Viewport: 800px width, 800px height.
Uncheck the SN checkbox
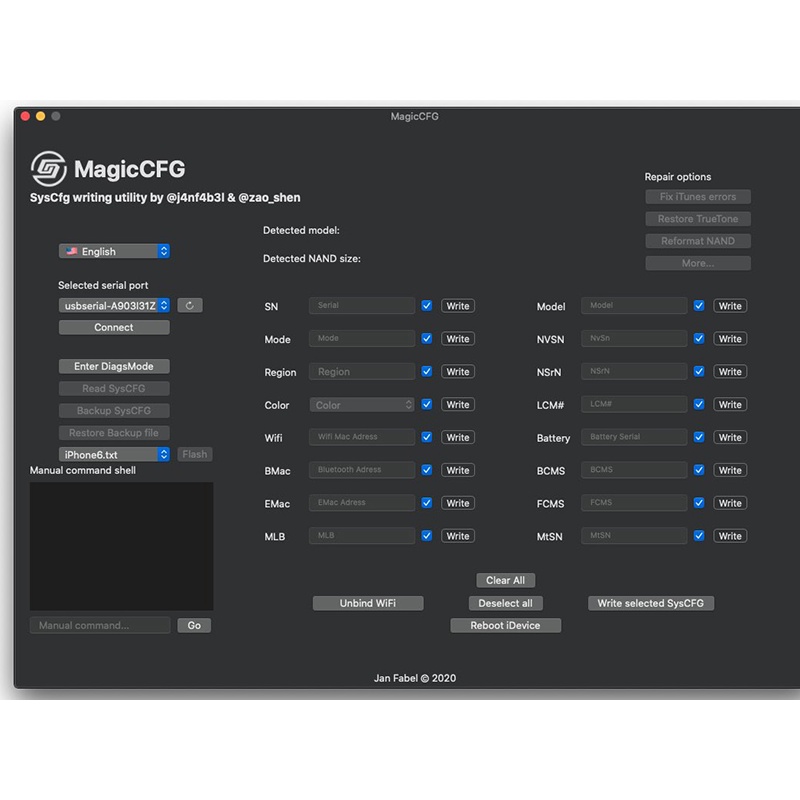coord(427,306)
